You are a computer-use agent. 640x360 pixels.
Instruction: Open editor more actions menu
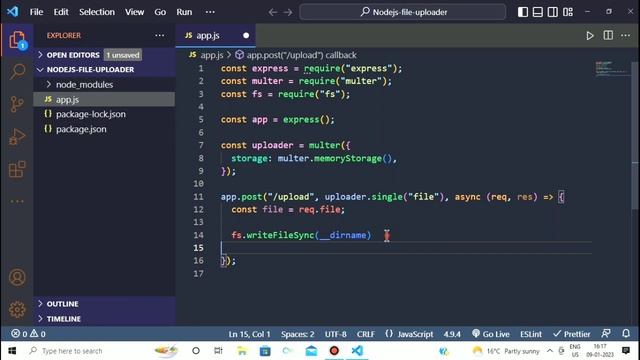coord(626,36)
